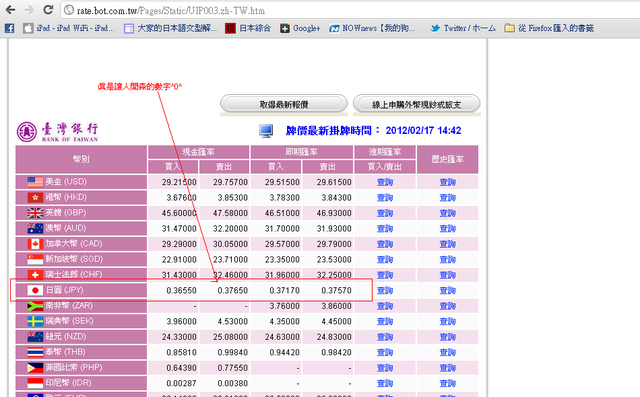Select the 日圓 (JPY) currency label

click(64, 290)
